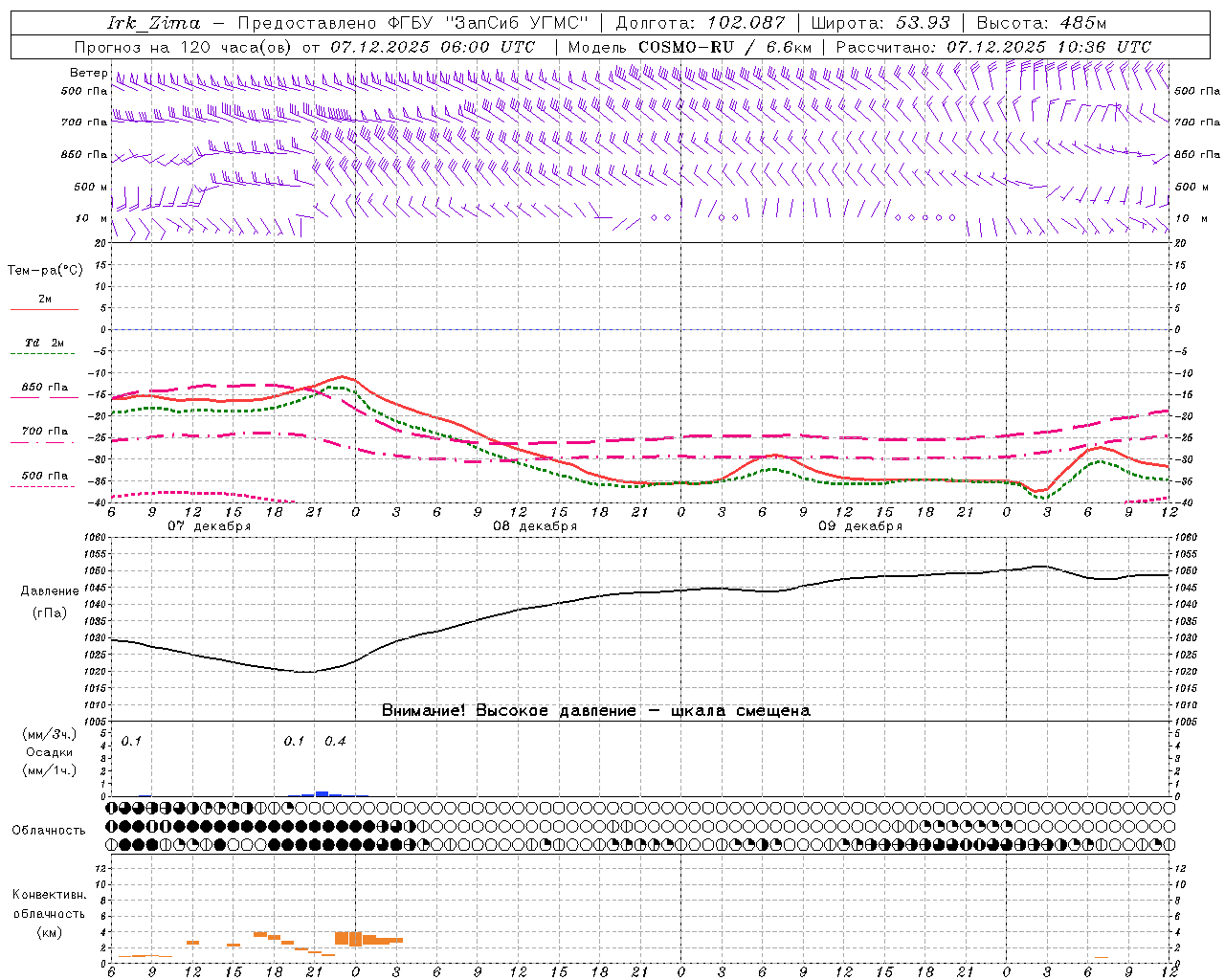Click the latitude value Широта: 53.93
This screenshot has height=980, width=1225.
(x=880, y=23)
